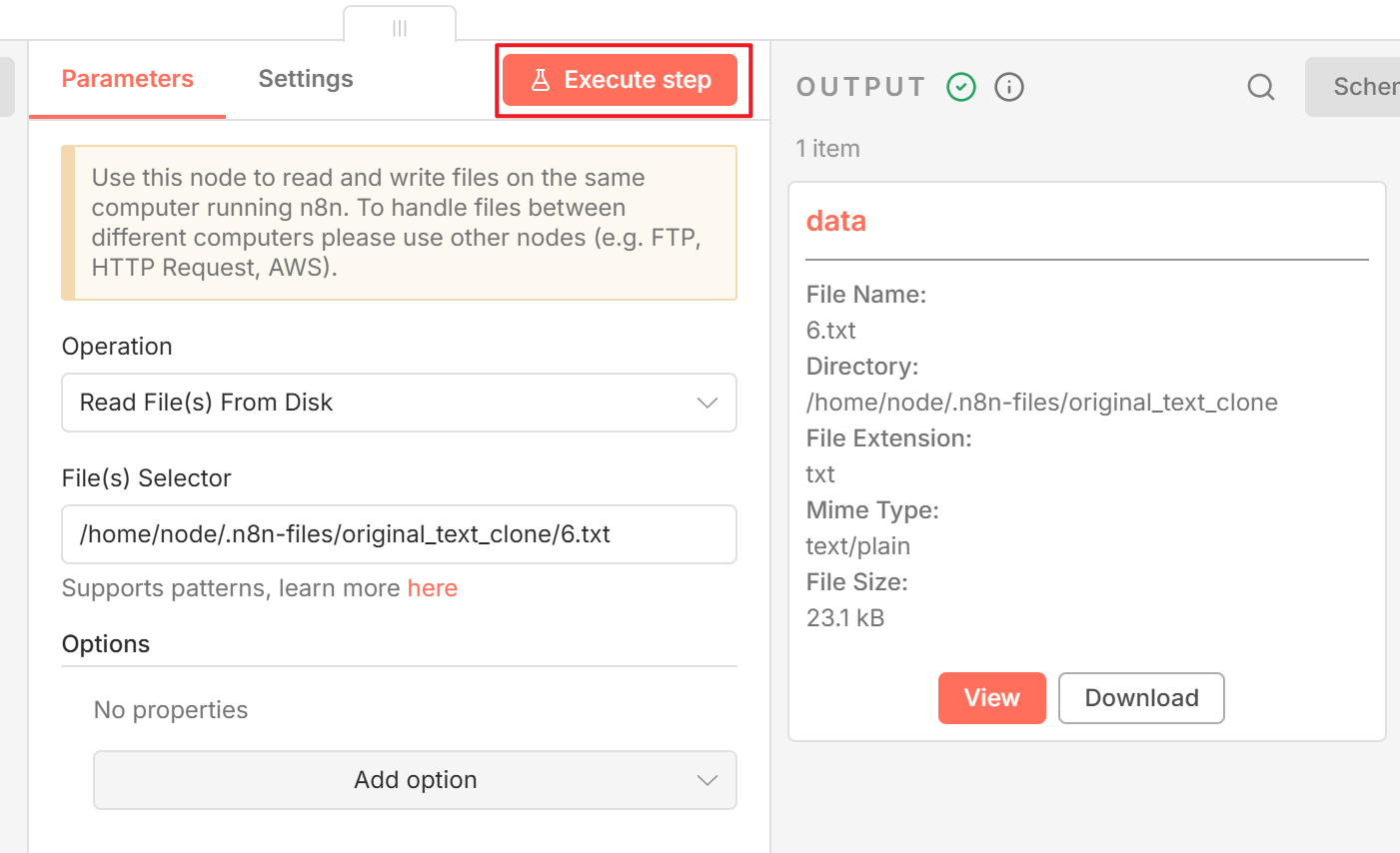Open the output info circle icon
Image resolution: width=1400 pixels, height=853 pixels.
tap(1009, 87)
